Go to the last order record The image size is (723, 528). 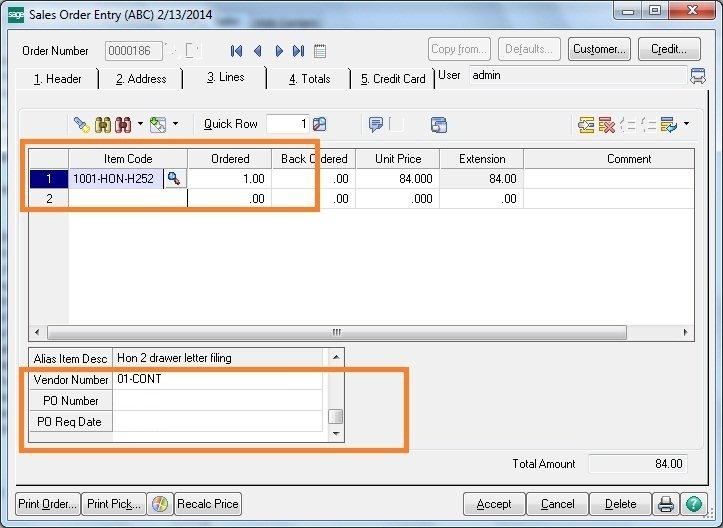(x=298, y=51)
